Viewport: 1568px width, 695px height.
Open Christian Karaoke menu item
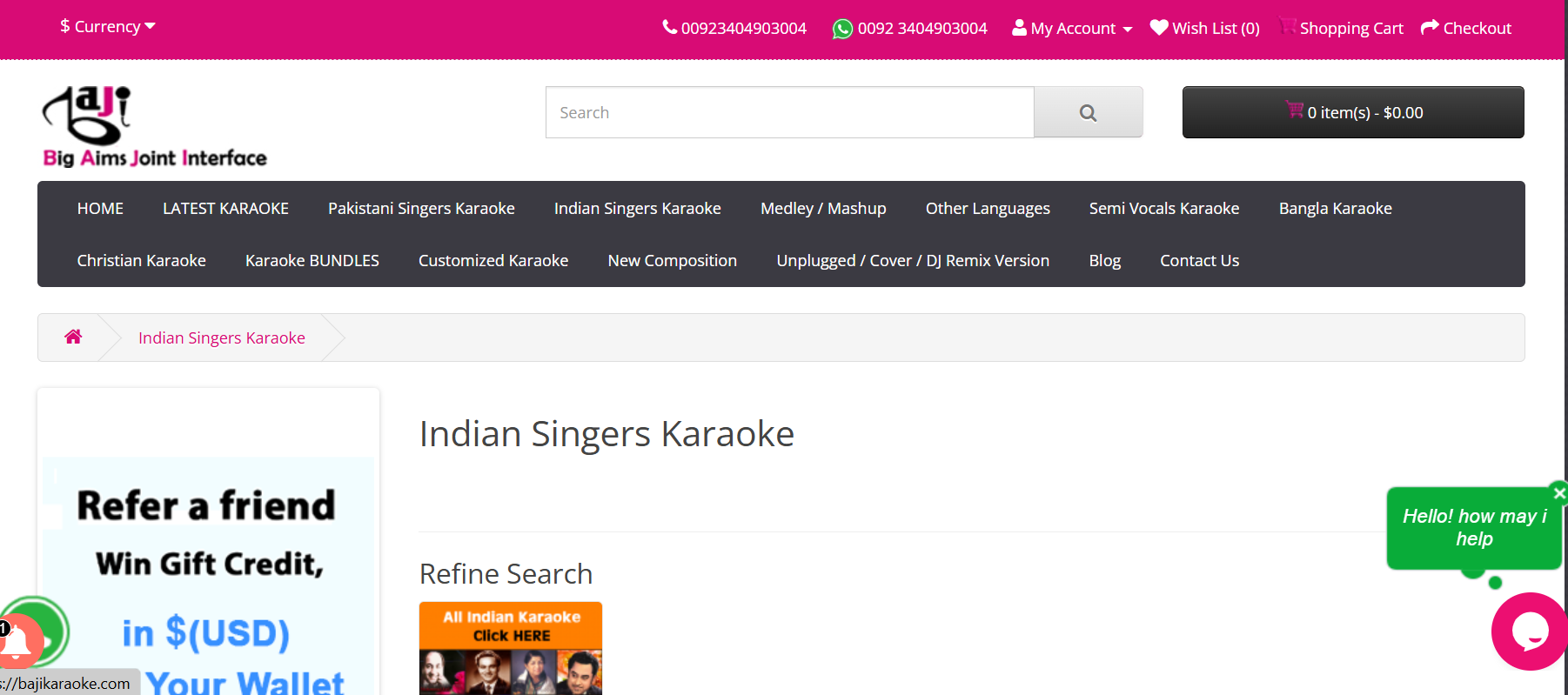141,261
